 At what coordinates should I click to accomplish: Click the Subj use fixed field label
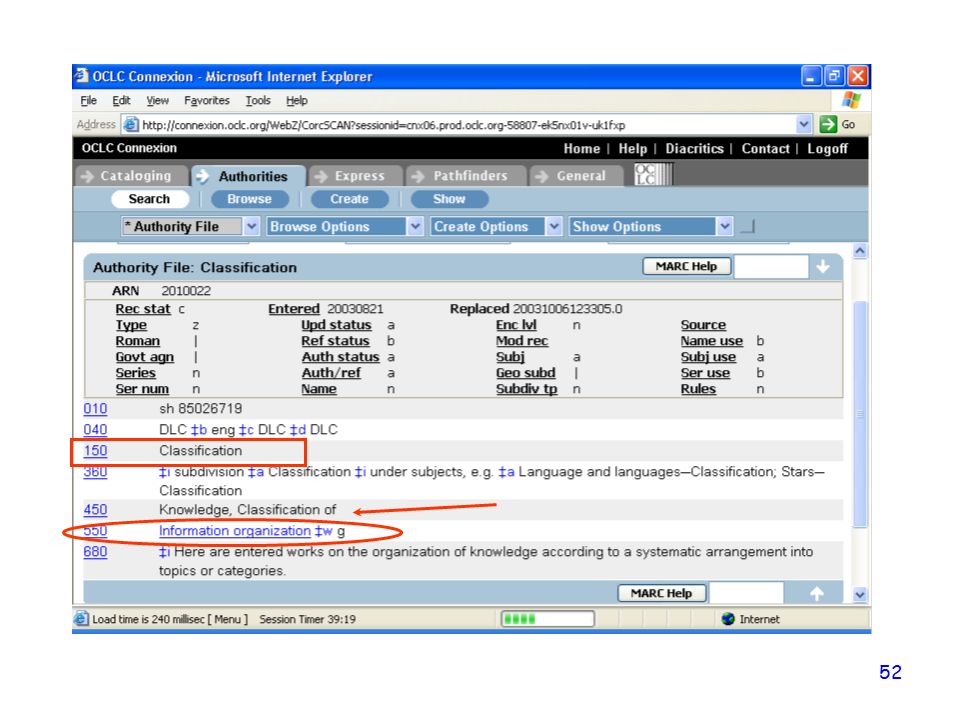point(708,357)
